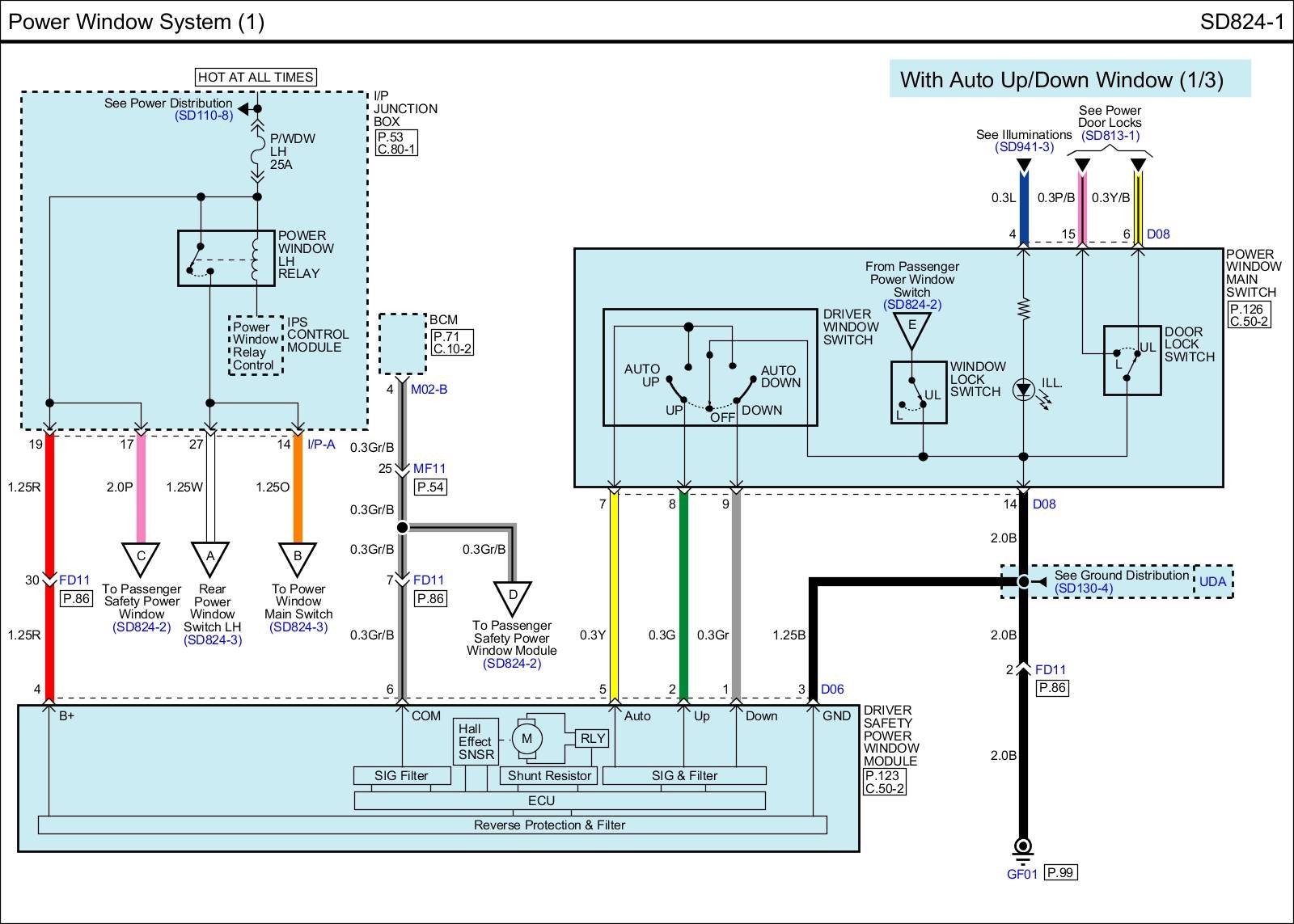Image resolution: width=1294 pixels, height=924 pixels.
Task: Click the P/WDW LH 25A fuse symbol
Action: 257,151
